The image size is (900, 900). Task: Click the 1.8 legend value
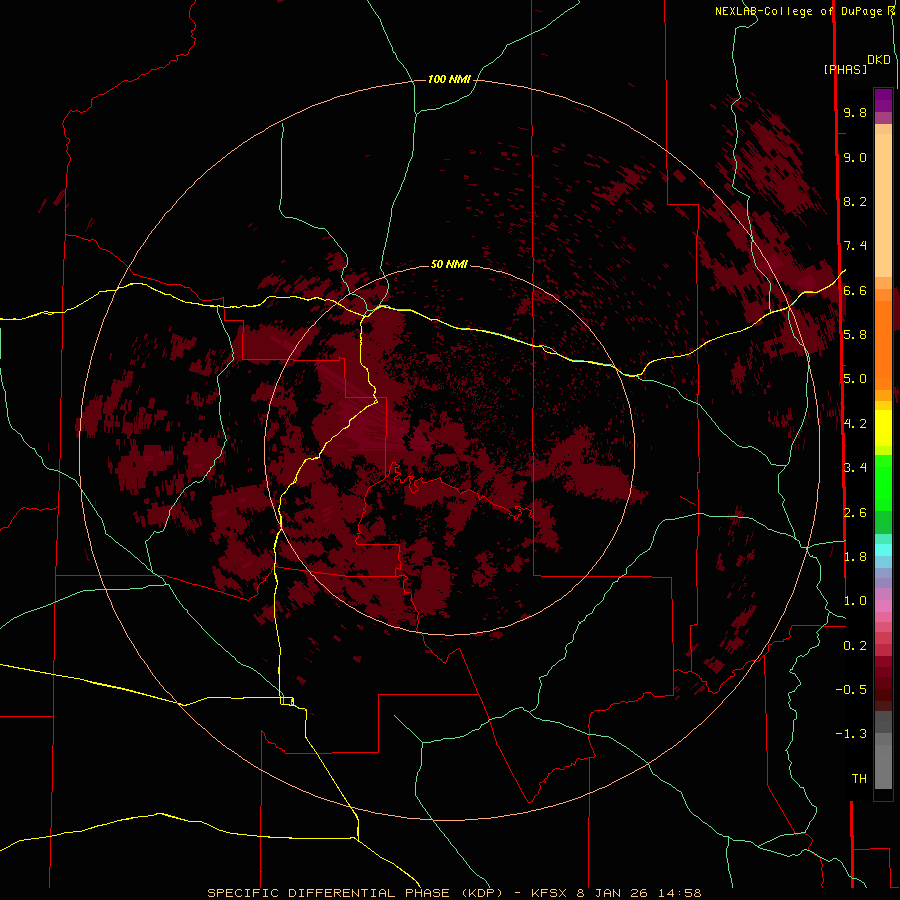click(855, 557)
